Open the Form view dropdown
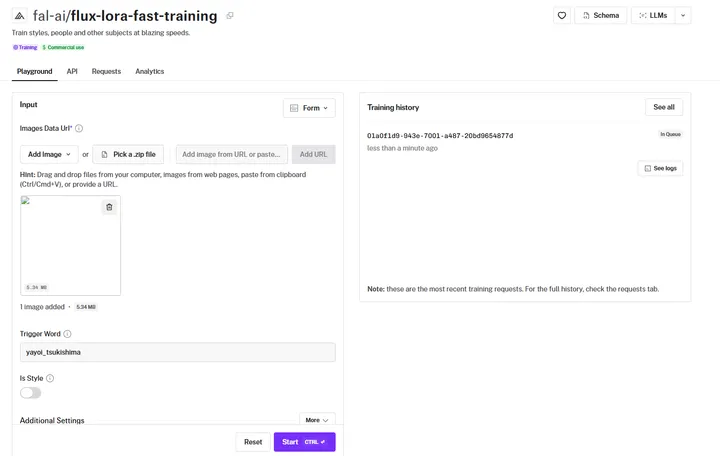Screen dimensions: 720x456 pos(309,108)
